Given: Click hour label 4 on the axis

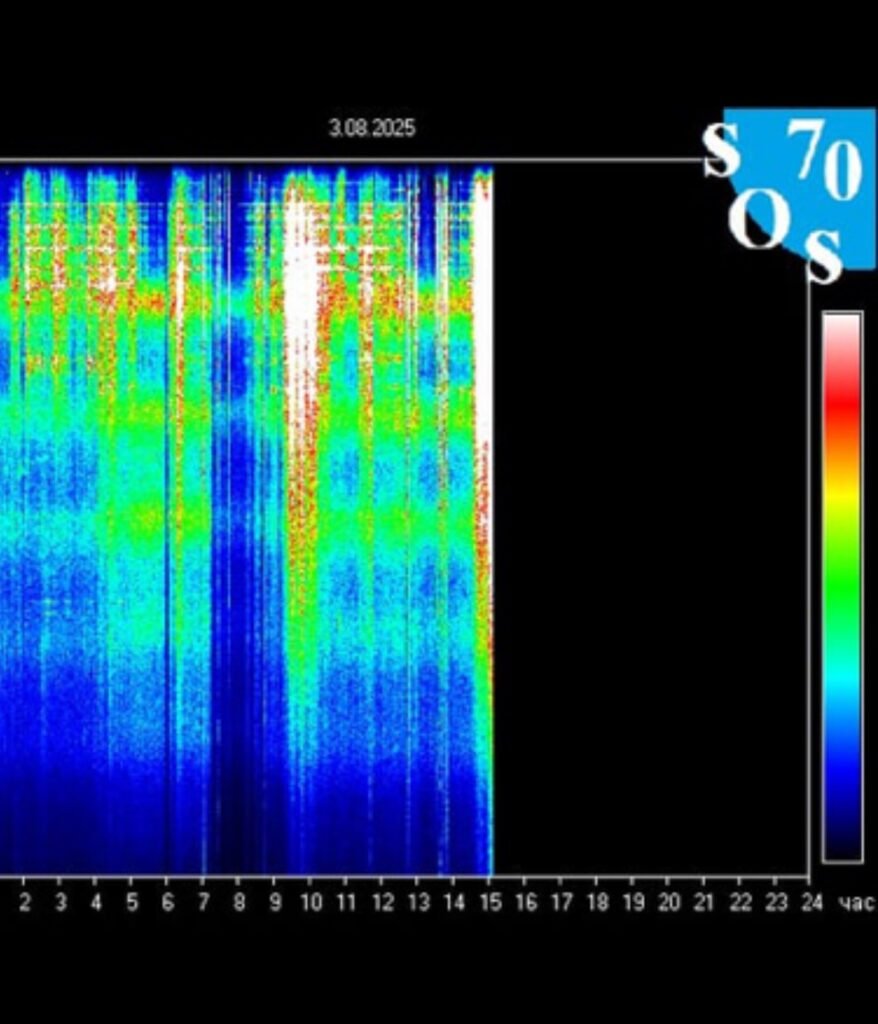Looking at the screenshot, I should pos(96,903).
